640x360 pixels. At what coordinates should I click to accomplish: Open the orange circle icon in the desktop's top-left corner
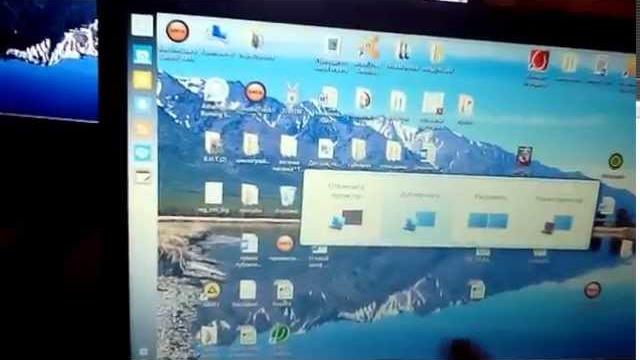[177, 31]
